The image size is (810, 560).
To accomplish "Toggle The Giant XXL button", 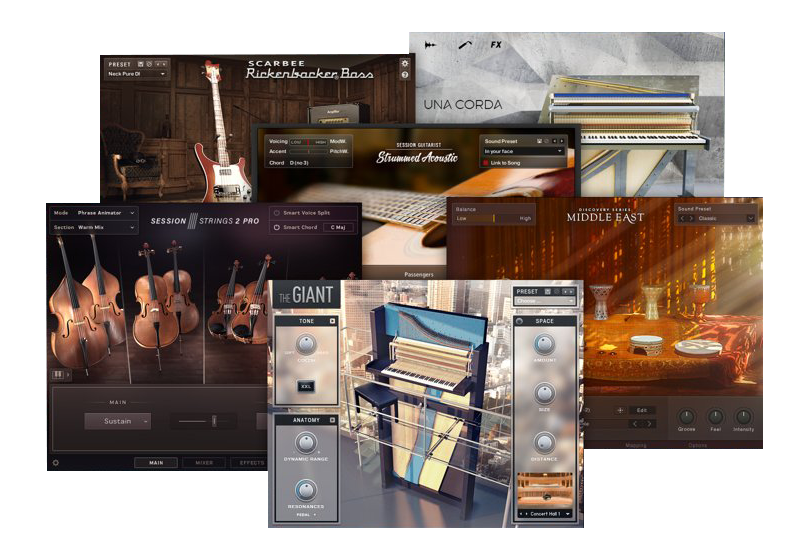I will tap(306, 386).
